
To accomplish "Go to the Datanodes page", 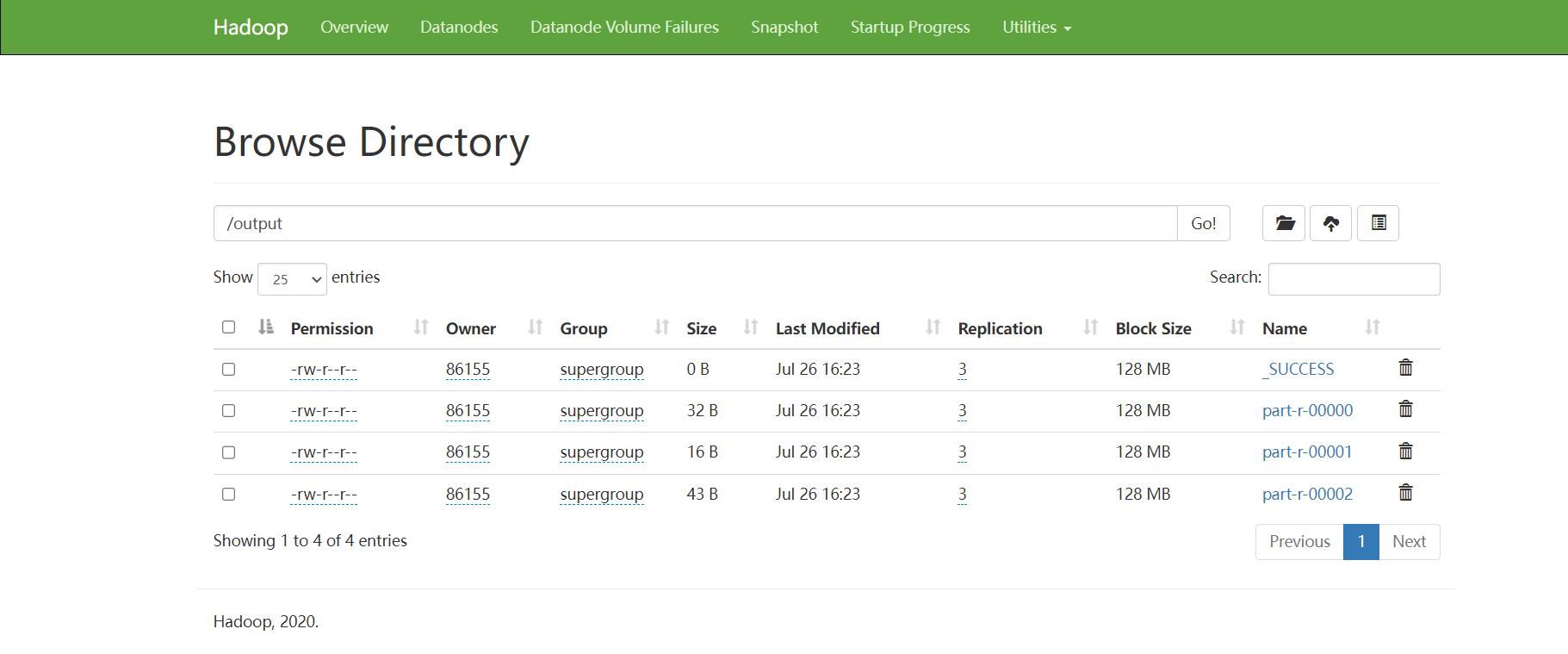I will click(x=459, y=28).
